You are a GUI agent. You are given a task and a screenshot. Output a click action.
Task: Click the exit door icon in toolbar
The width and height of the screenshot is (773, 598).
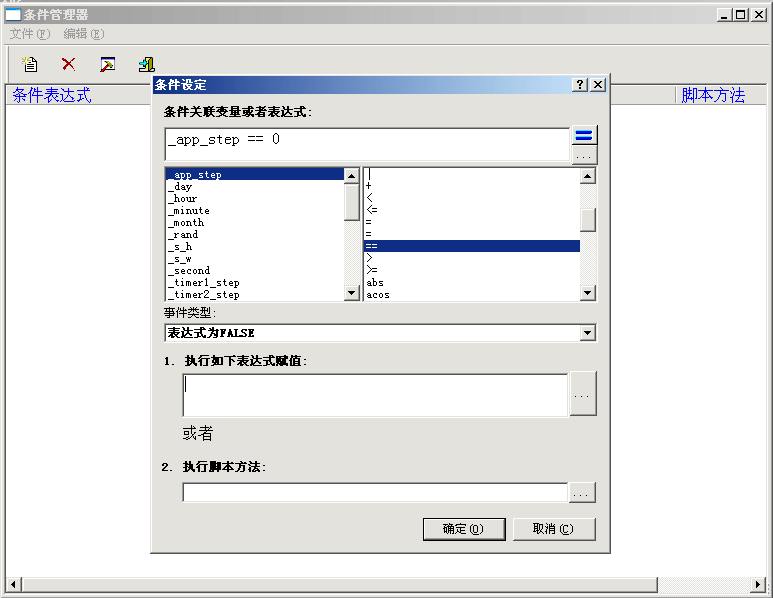pyautogui.click(x=146, y=64)
